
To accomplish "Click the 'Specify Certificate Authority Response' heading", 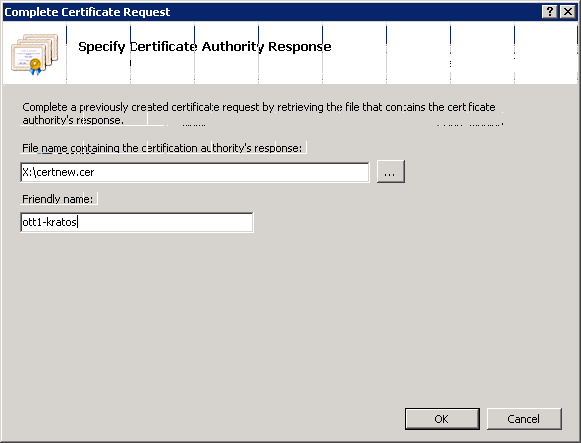I will click(x=205, y=47).
